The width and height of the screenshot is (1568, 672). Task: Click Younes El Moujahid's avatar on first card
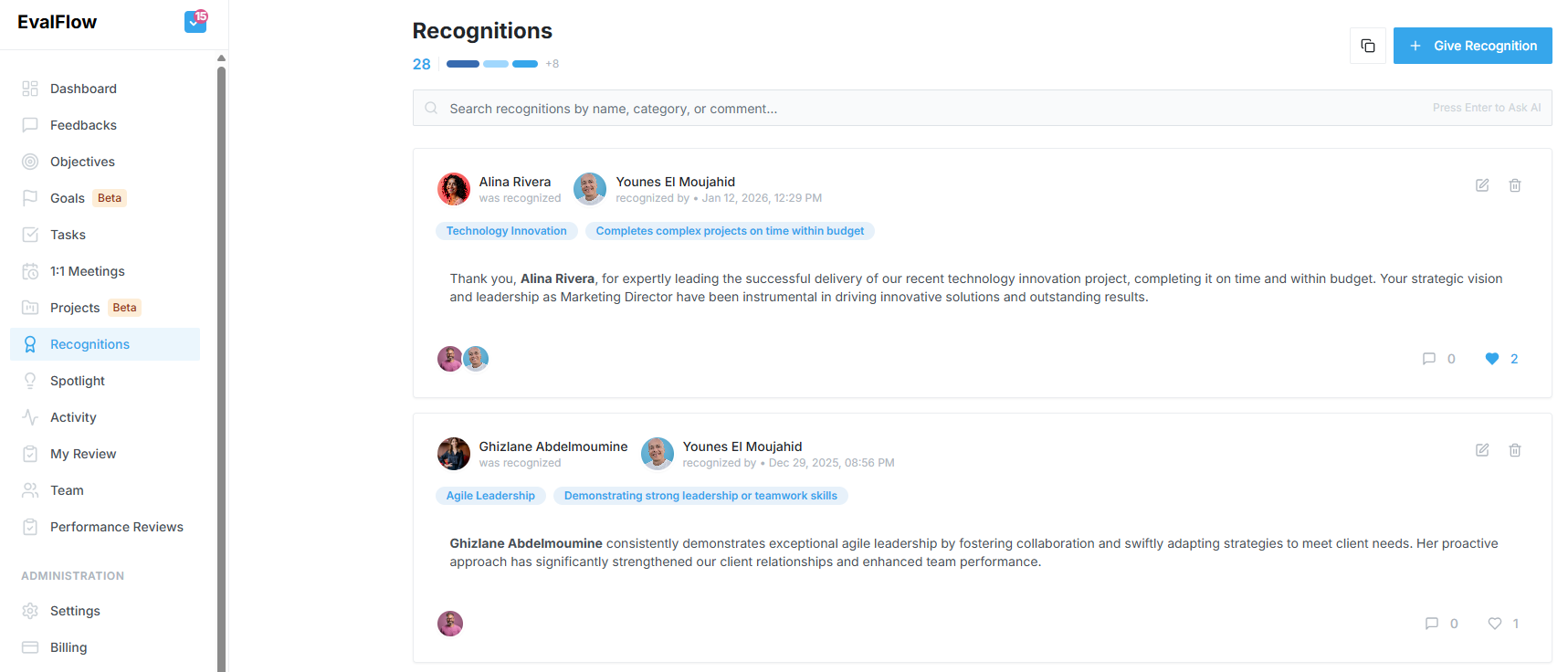pos(590,189)
